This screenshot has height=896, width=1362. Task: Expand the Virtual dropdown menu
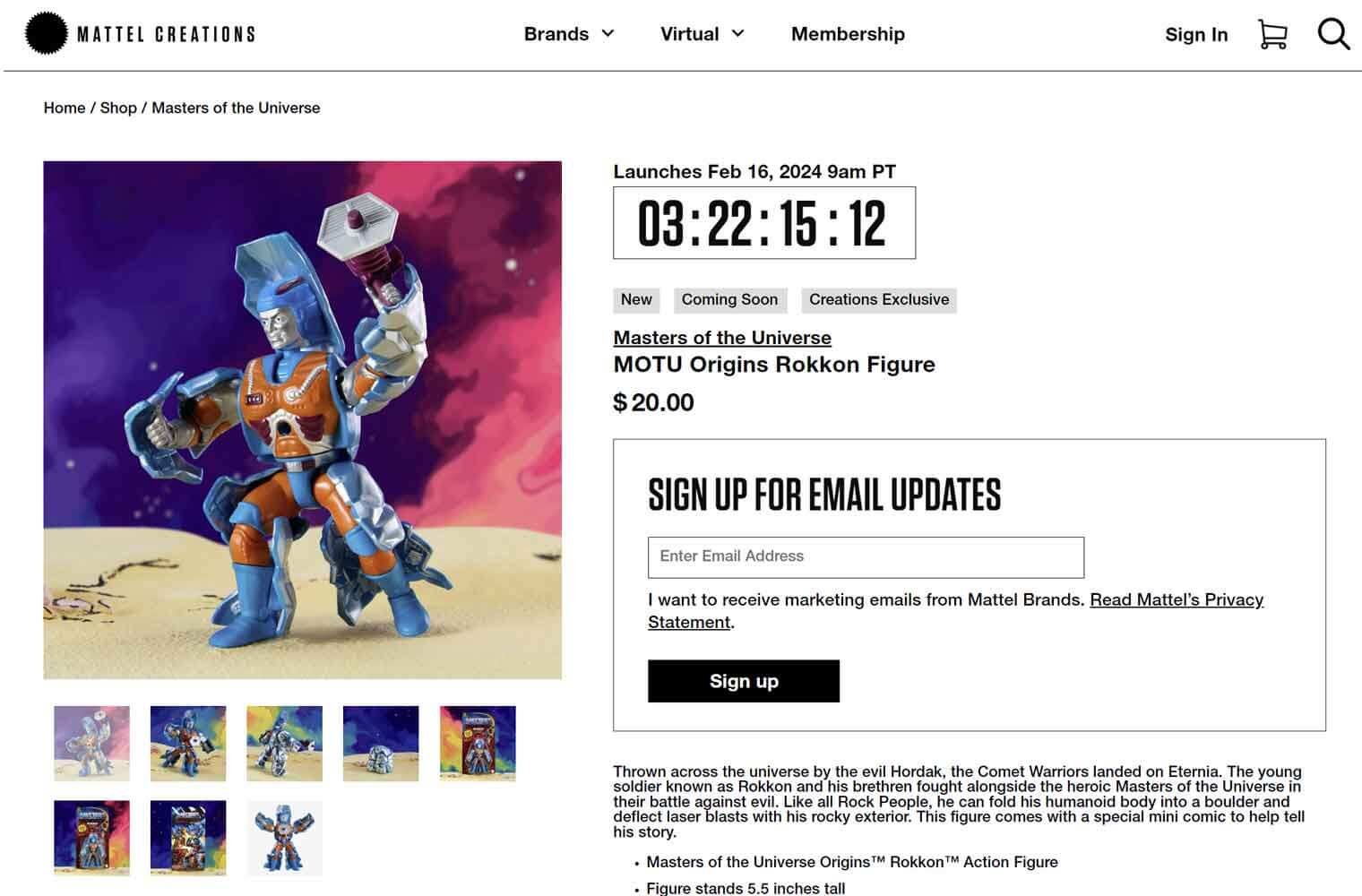coord(703,34)
